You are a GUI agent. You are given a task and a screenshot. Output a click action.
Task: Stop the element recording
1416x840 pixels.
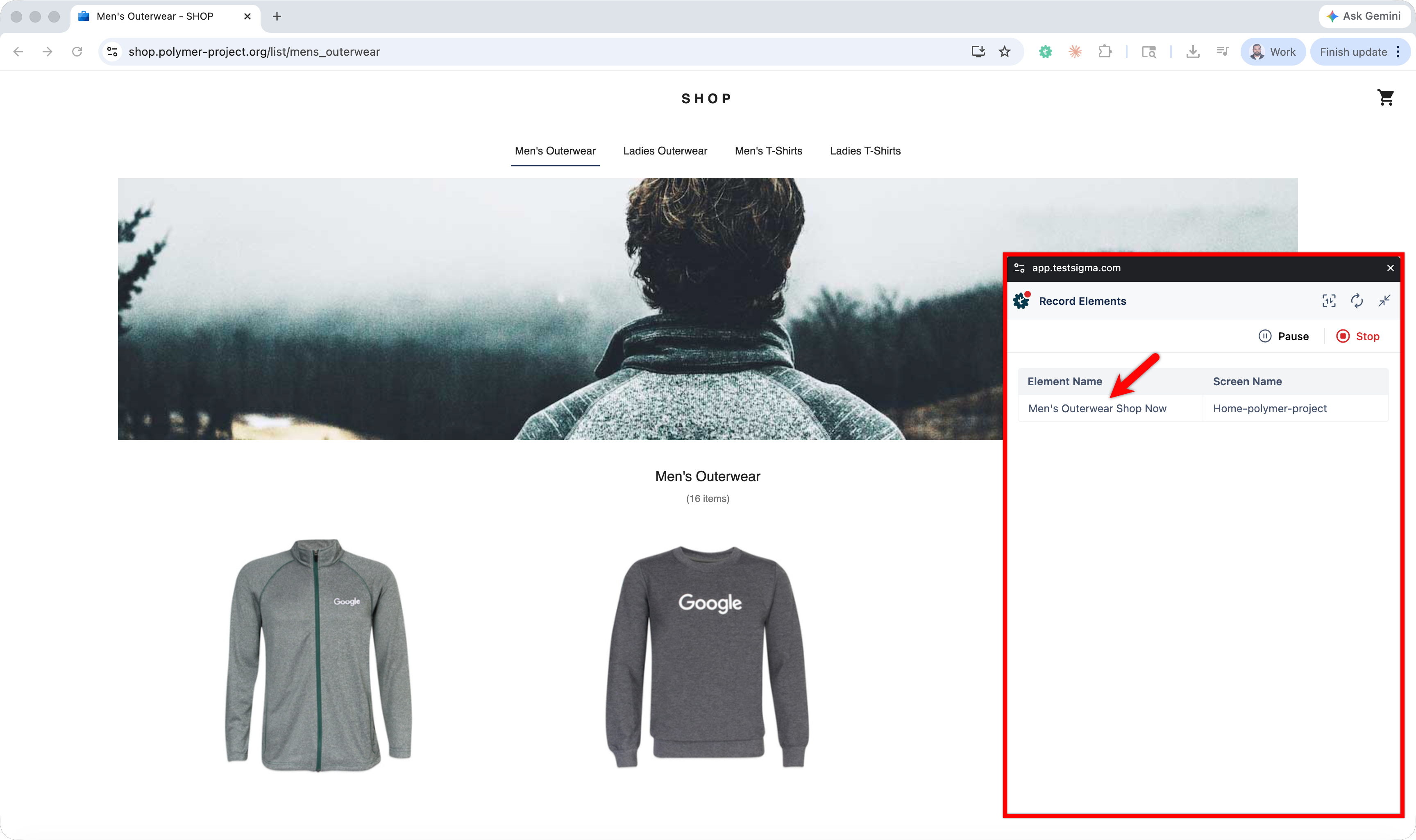coord(1358,336)
